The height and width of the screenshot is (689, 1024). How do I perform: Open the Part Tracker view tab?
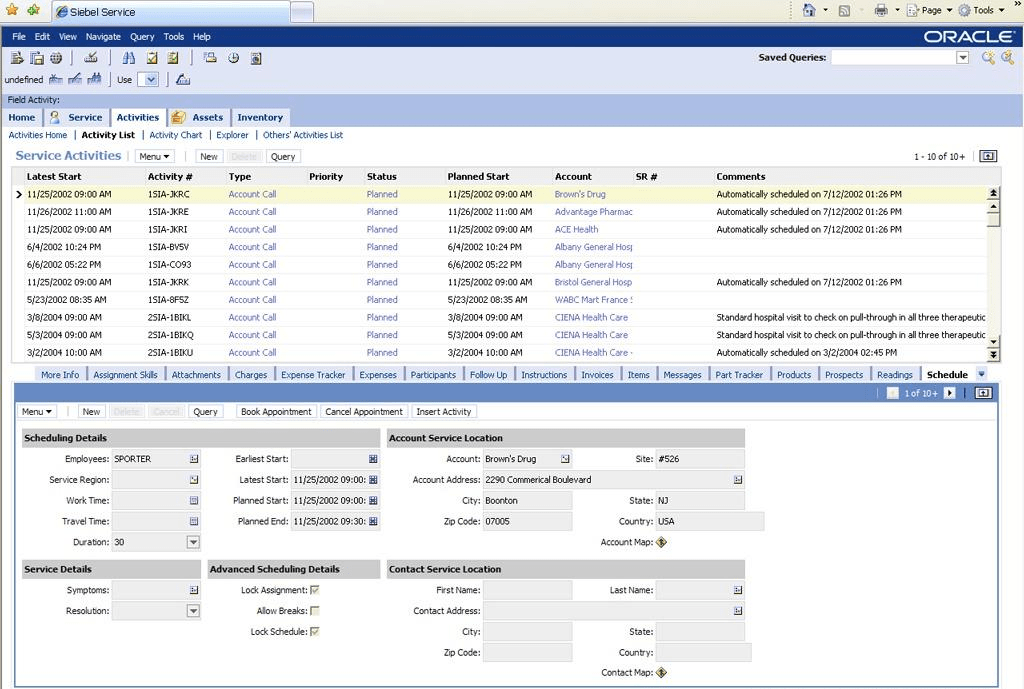739,375
